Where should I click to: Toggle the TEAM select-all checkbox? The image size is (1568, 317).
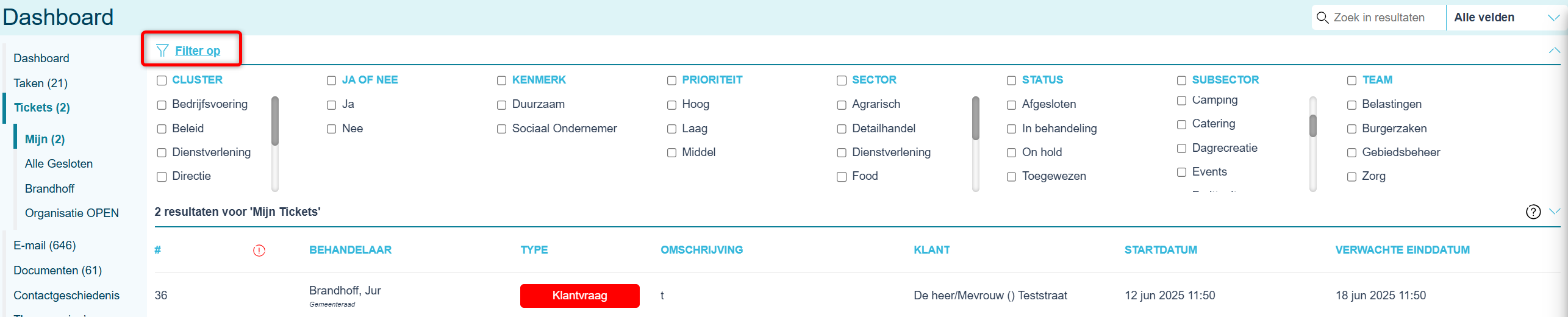tap(1351, 80)
